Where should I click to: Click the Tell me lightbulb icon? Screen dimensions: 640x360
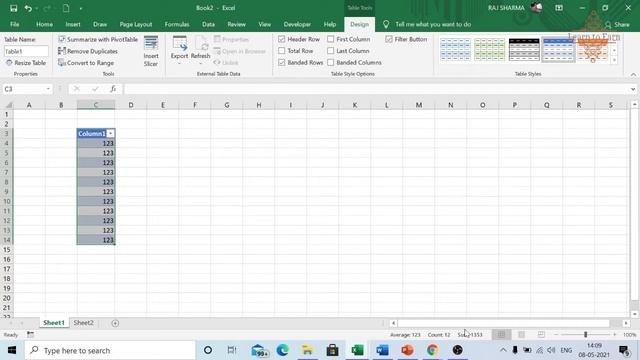(x=386, y=24)
